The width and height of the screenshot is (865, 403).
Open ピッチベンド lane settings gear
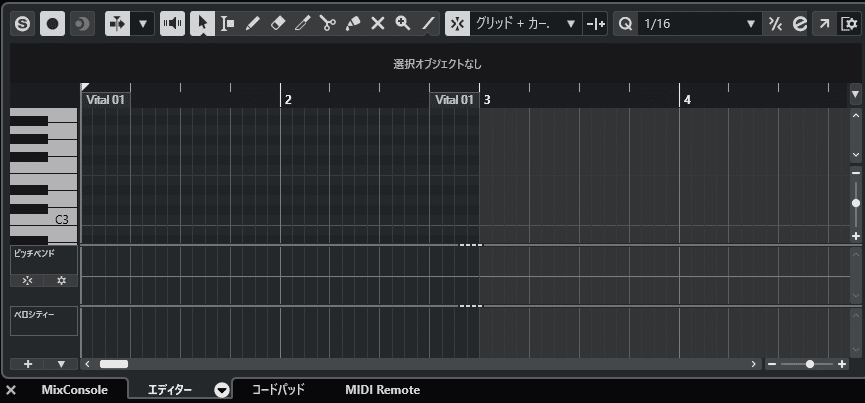(61, 281)
